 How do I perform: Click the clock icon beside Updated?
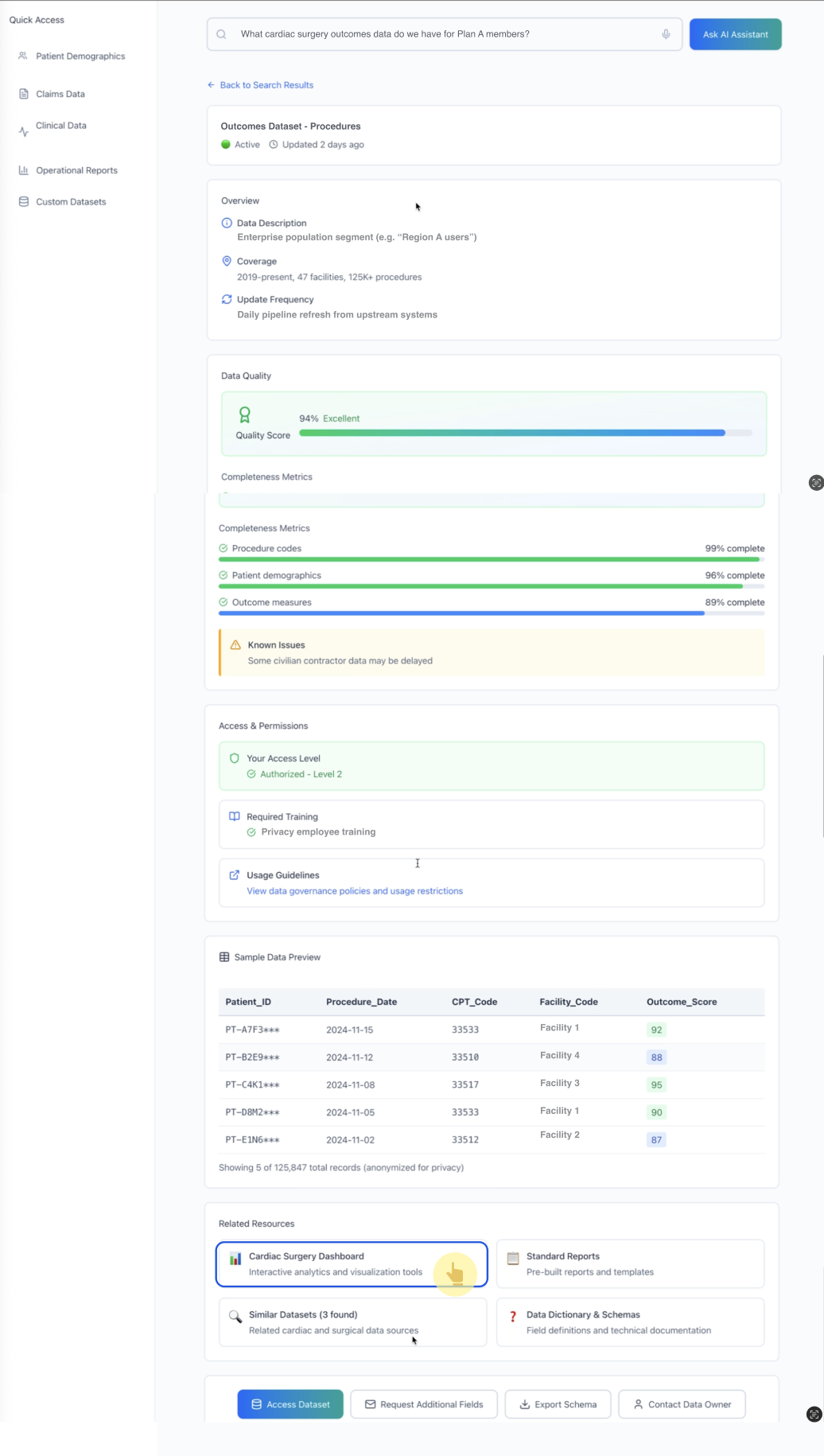(274, 145)
